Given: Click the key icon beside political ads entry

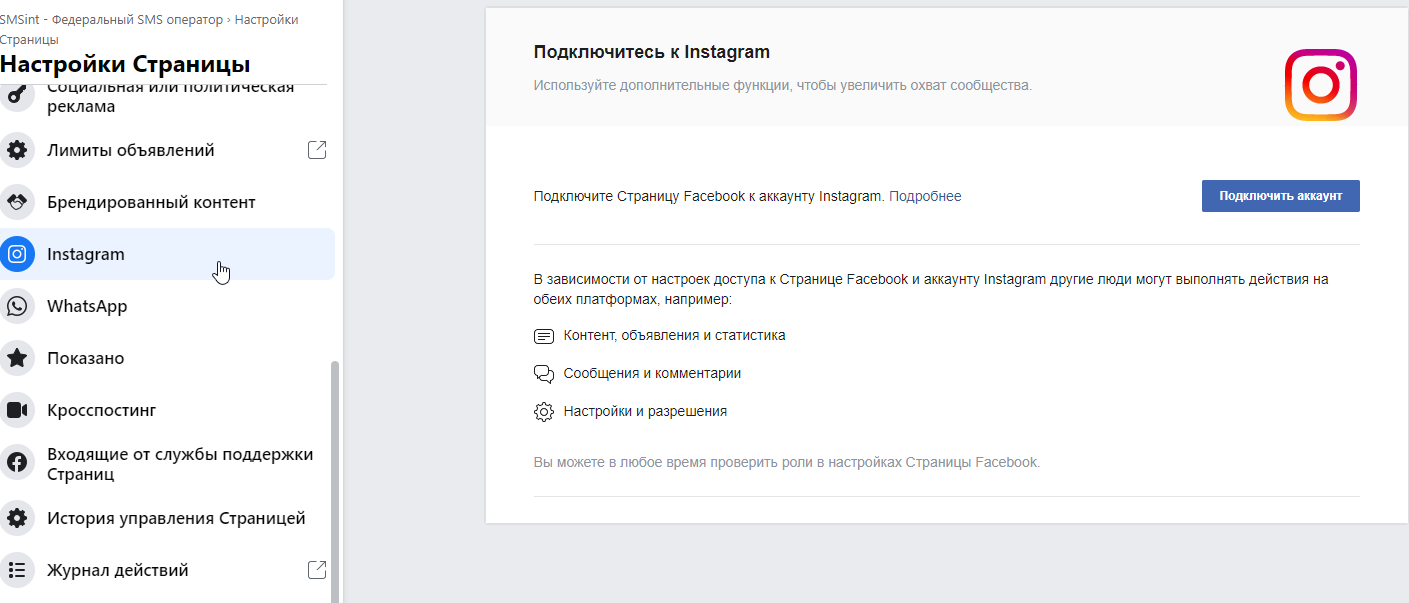Looking at the screenshot, I should (16, 98).
